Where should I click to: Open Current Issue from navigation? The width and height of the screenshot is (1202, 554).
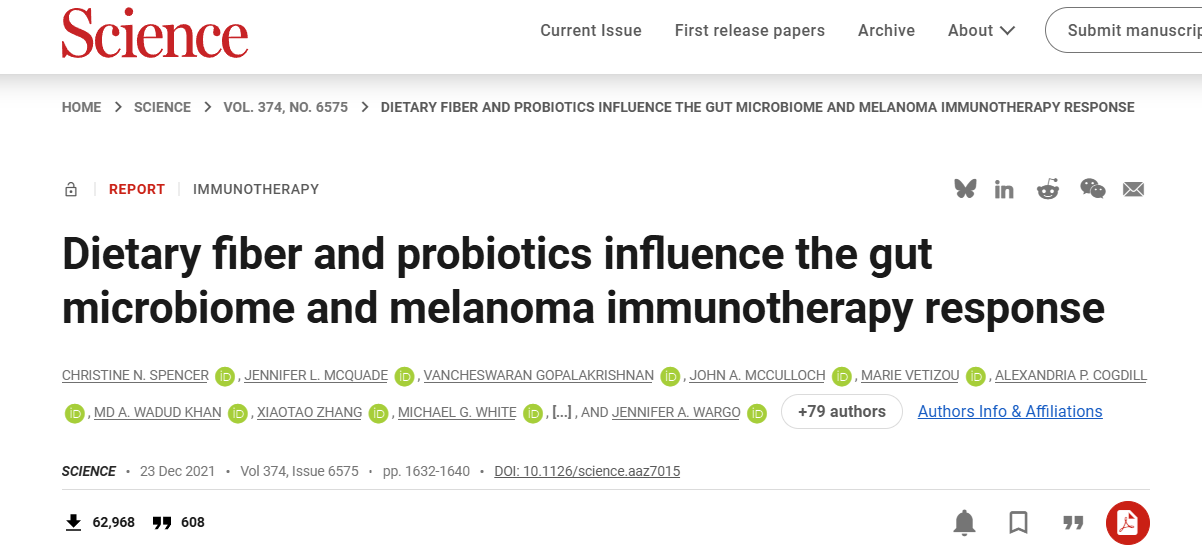(590, 30)
